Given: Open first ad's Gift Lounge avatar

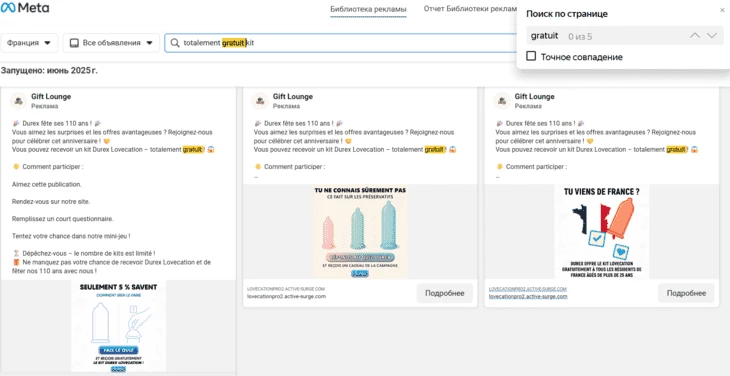Looking at the screenshot, I should [x=18, y=101].
